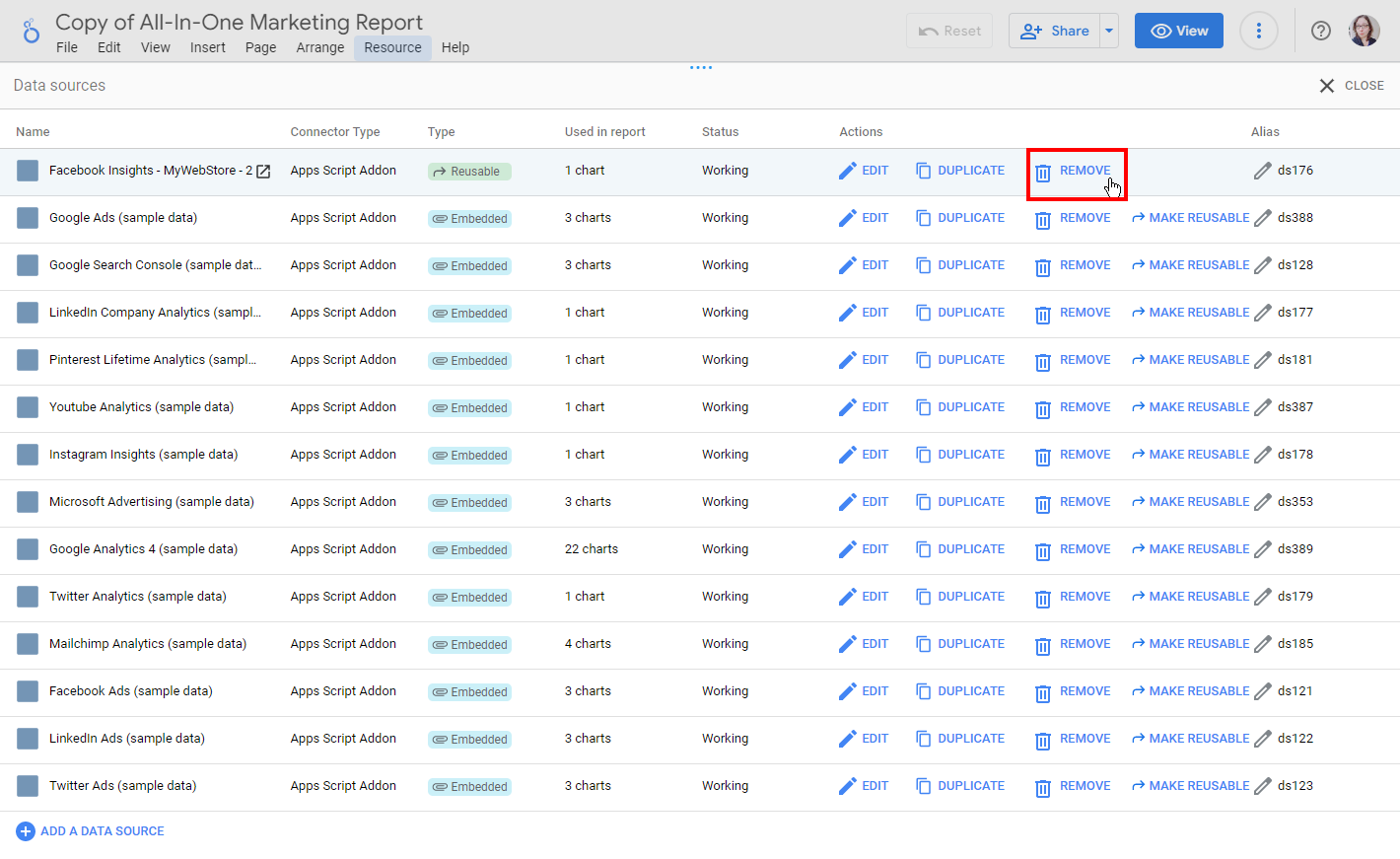Duplicate Facebook Ads using its copy icon

coord(924,690)
